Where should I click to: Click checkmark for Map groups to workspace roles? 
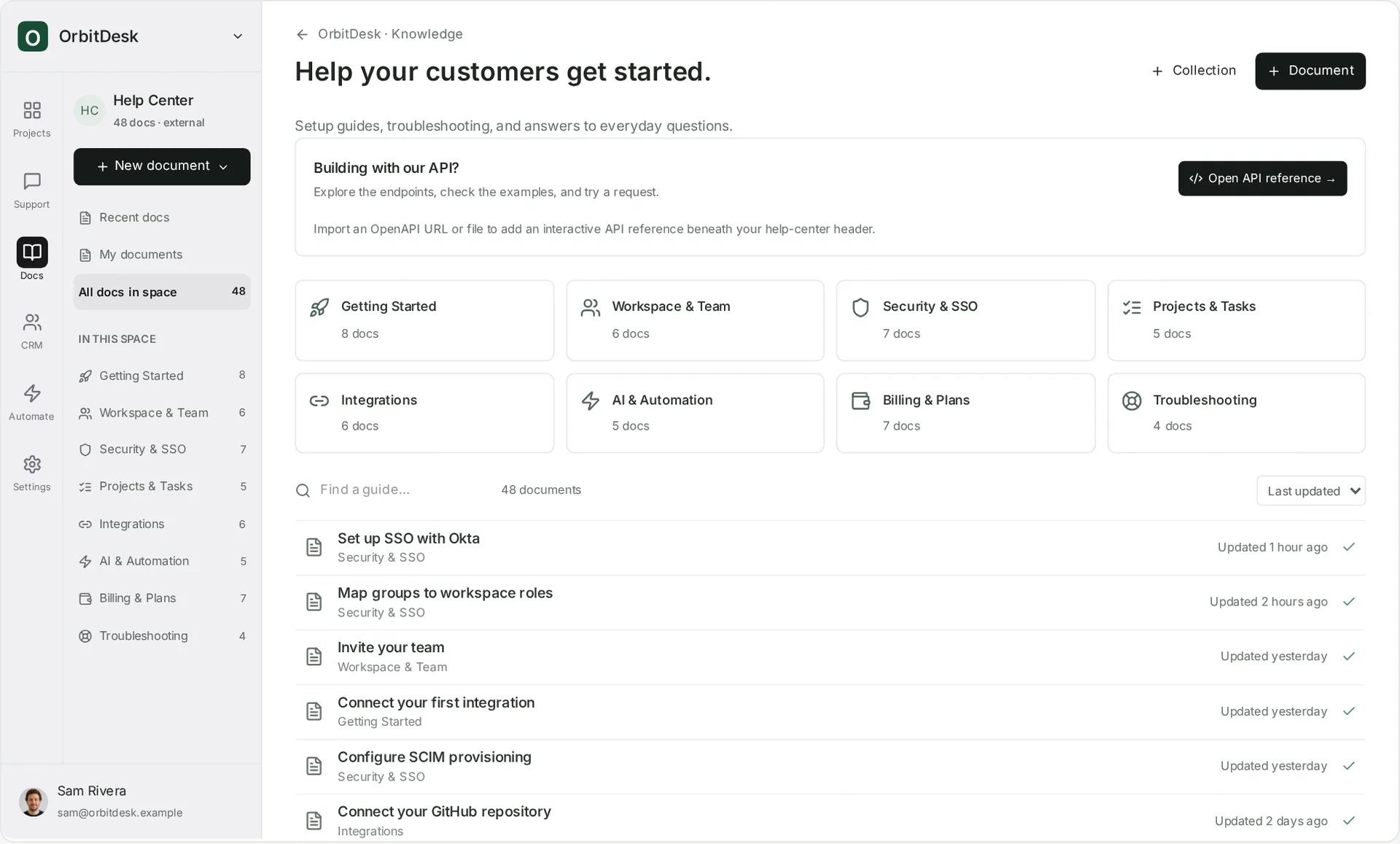pyautogui.click(x=1349, y=602)
